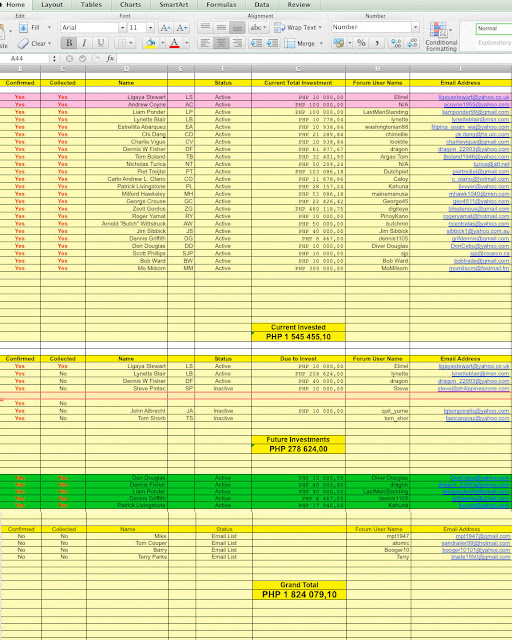512x640 pixels.
Task: Expand Conditional Formatting arrow
Action: click(450, 30)
